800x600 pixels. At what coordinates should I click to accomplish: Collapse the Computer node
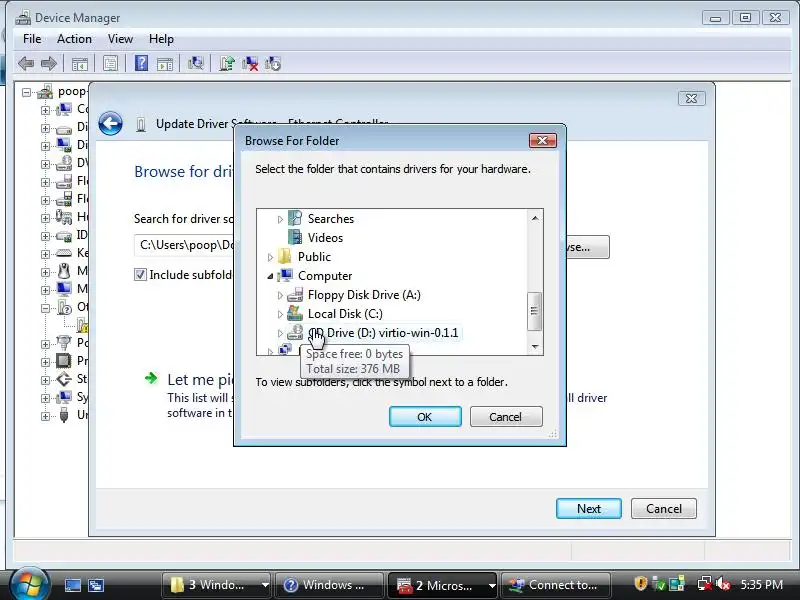(270, 276)
